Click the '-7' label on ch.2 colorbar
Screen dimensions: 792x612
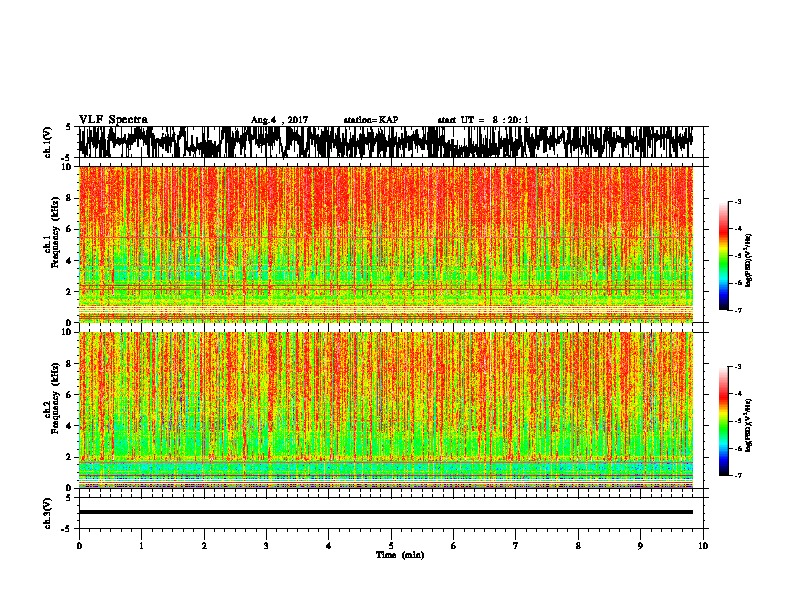pyautogui.click(x=738, y=476)
